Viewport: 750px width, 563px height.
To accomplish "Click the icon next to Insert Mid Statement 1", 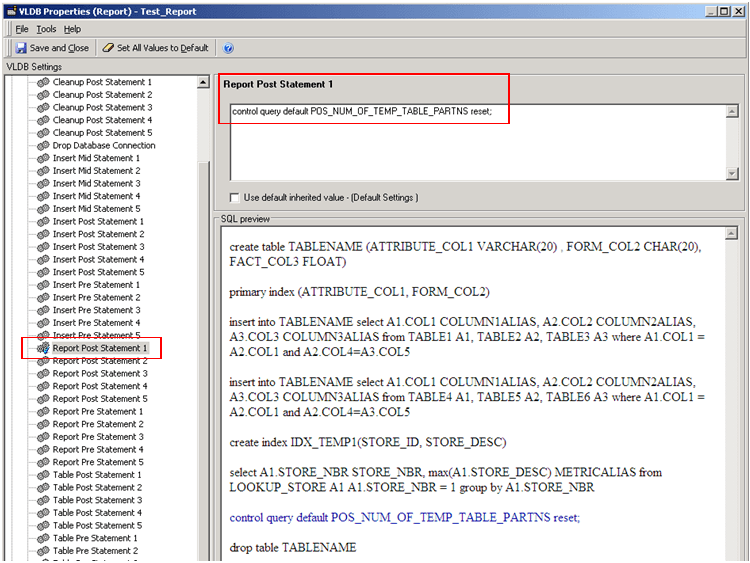I will 43,158.
